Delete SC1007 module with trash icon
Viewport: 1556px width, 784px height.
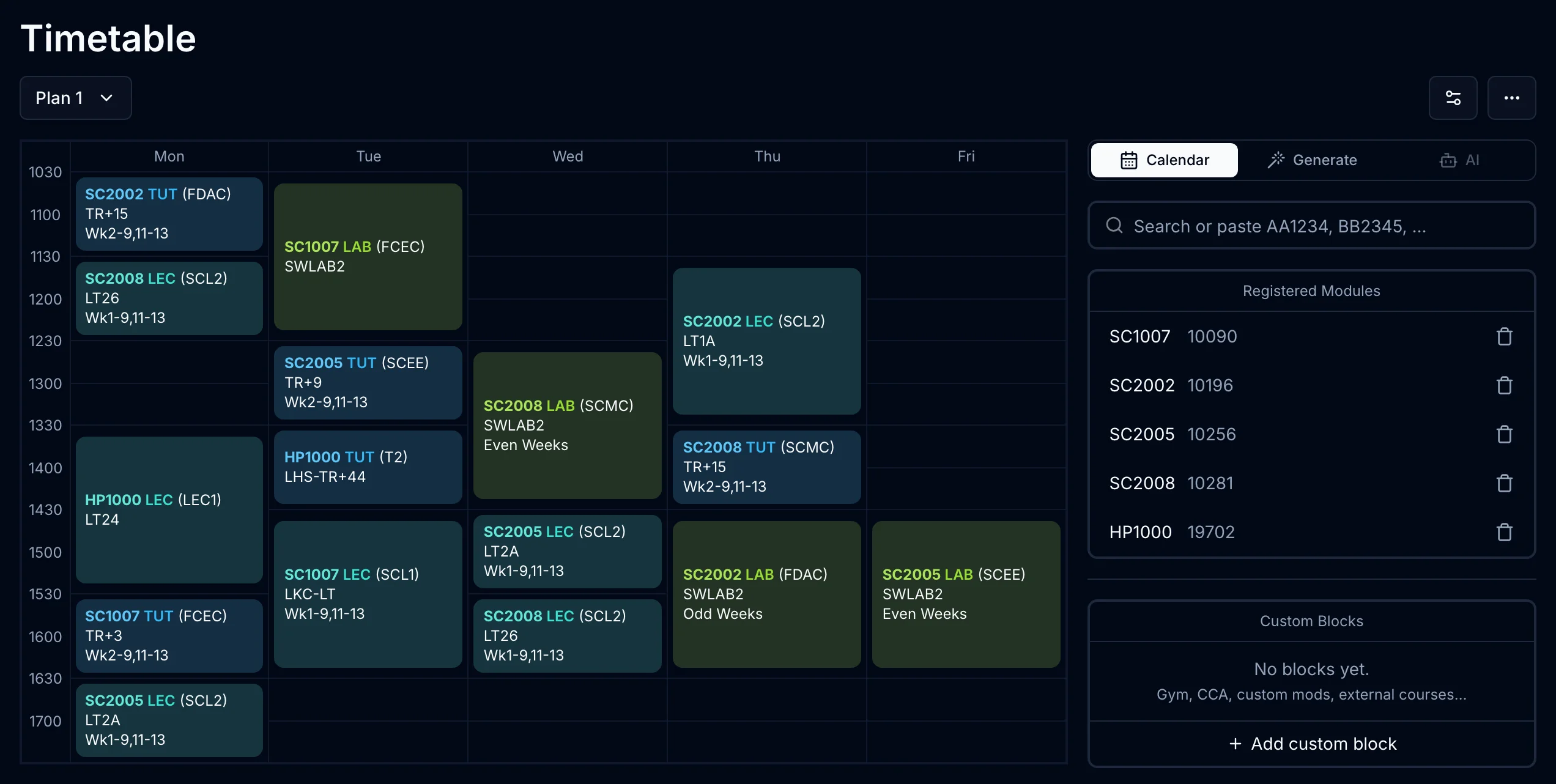(1504, 336)
